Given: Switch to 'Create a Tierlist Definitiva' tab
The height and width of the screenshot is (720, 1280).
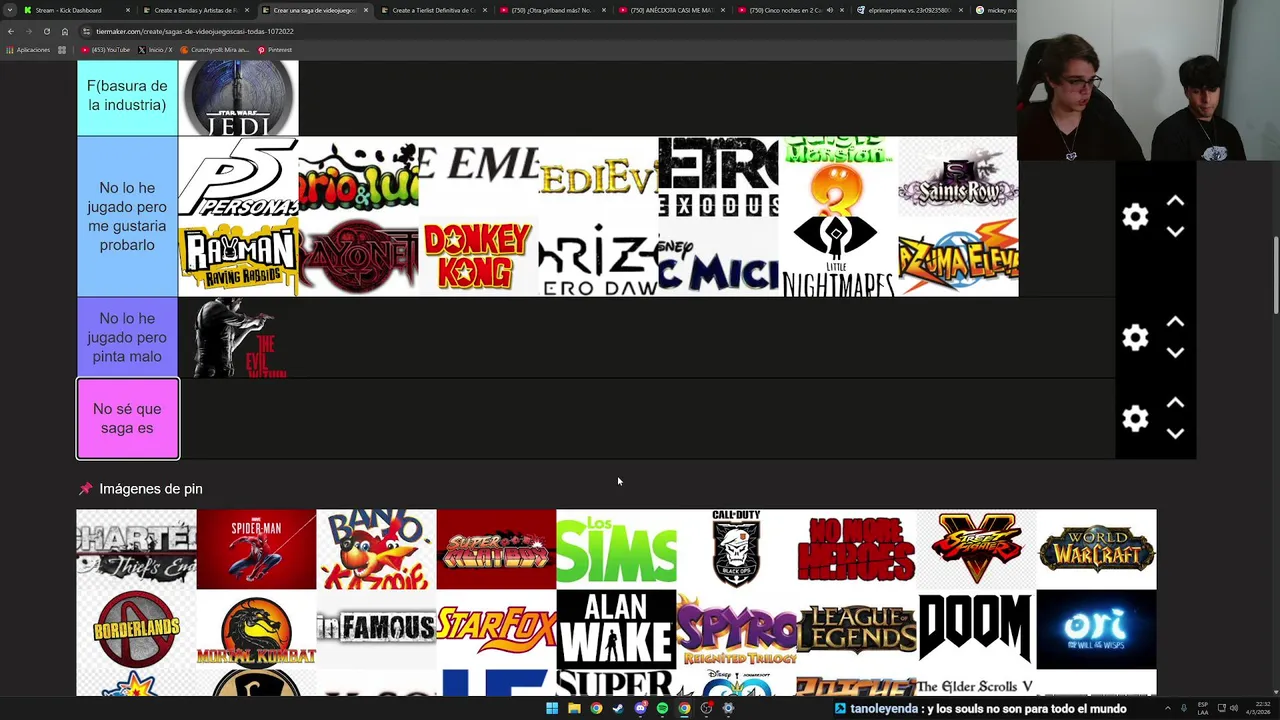Looking at the screenshot, I should point(433,10).
